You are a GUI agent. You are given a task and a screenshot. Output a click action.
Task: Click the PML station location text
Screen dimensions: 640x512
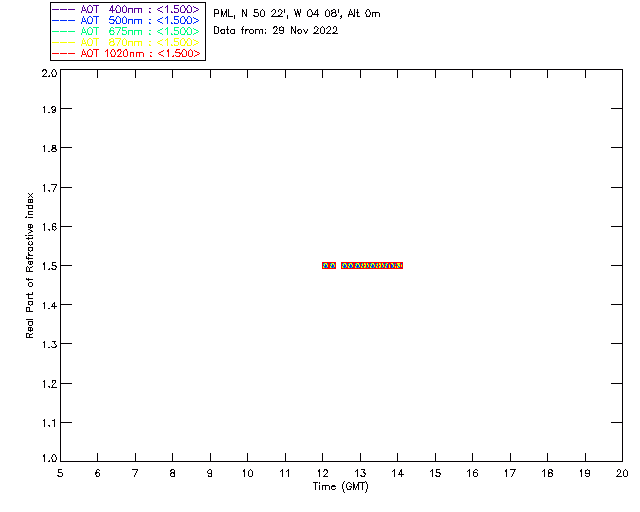[297, 14]
